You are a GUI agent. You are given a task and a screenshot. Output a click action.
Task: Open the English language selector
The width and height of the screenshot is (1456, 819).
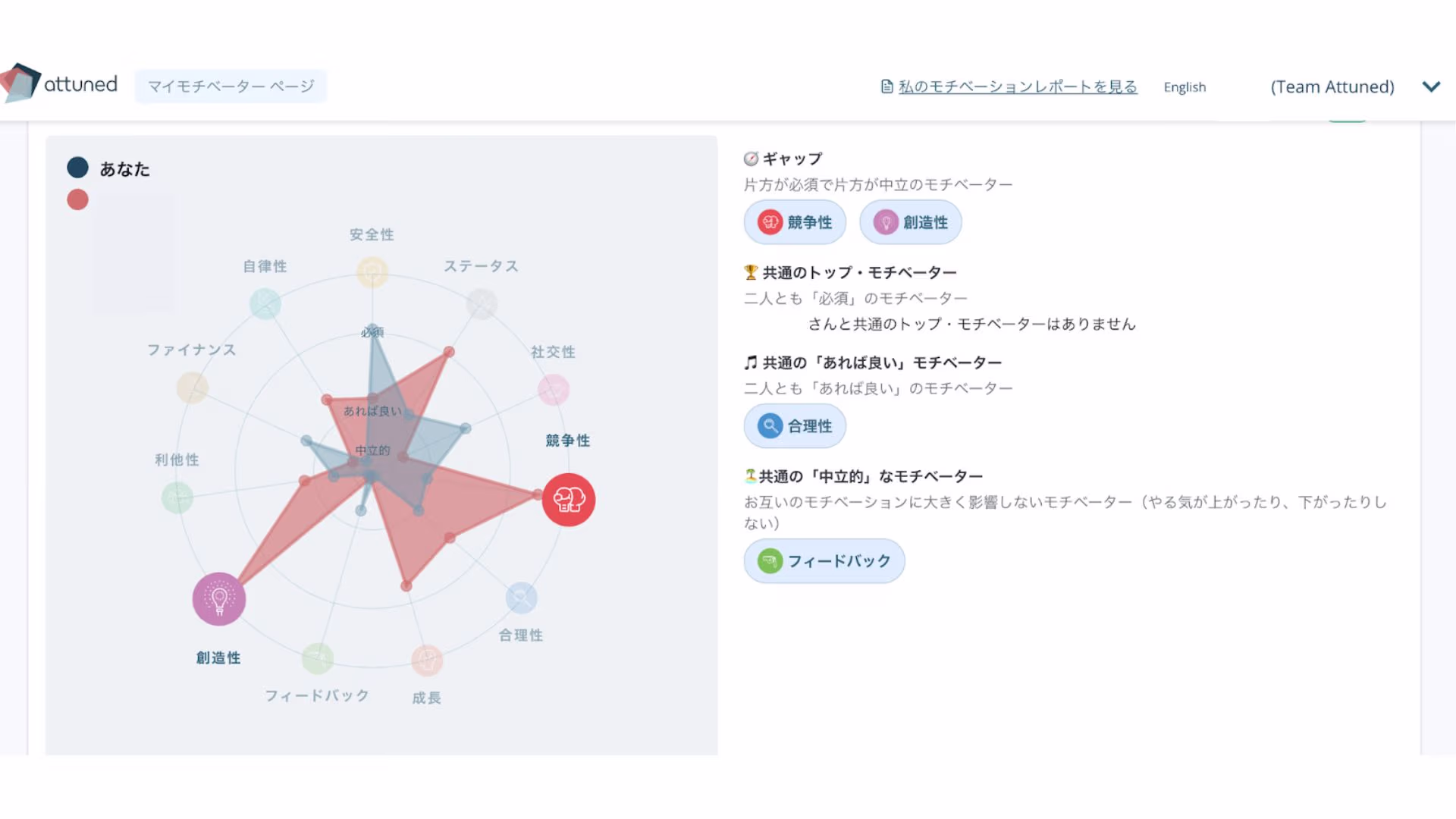(1185, 86)
